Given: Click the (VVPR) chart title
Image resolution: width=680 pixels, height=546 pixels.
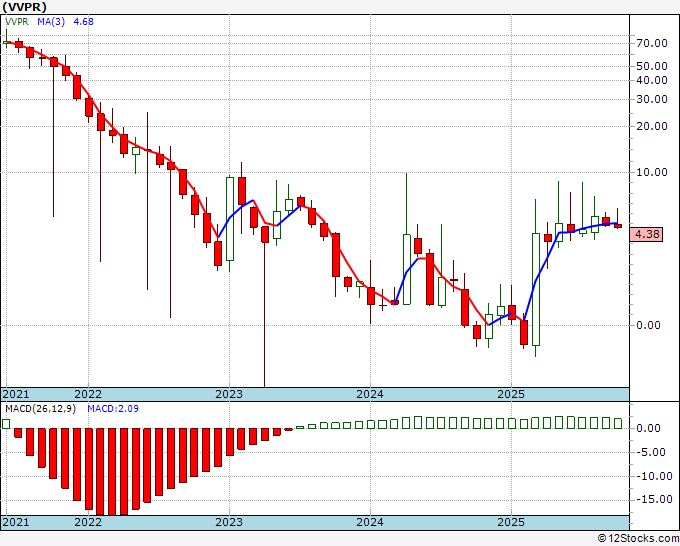Looking at the screenshot, I should [x=24, y=7].
